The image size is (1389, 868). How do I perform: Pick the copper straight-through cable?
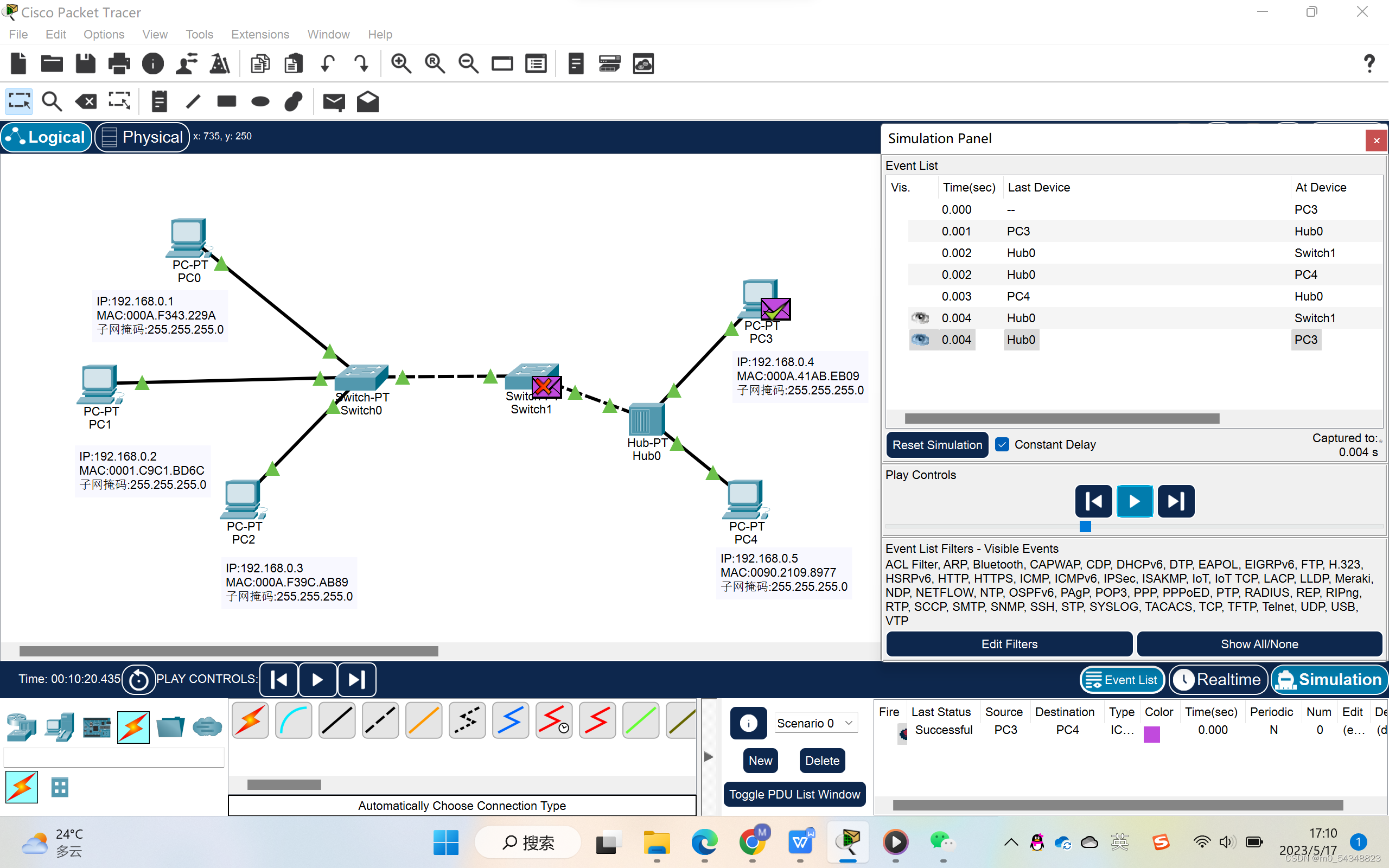337,720
